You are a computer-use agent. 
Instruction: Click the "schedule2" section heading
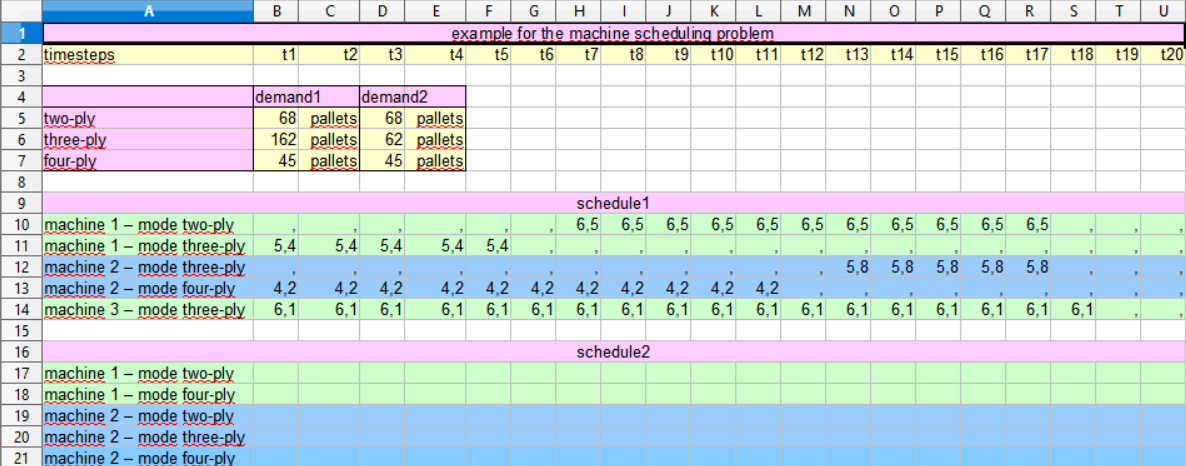tap(612, 352)
